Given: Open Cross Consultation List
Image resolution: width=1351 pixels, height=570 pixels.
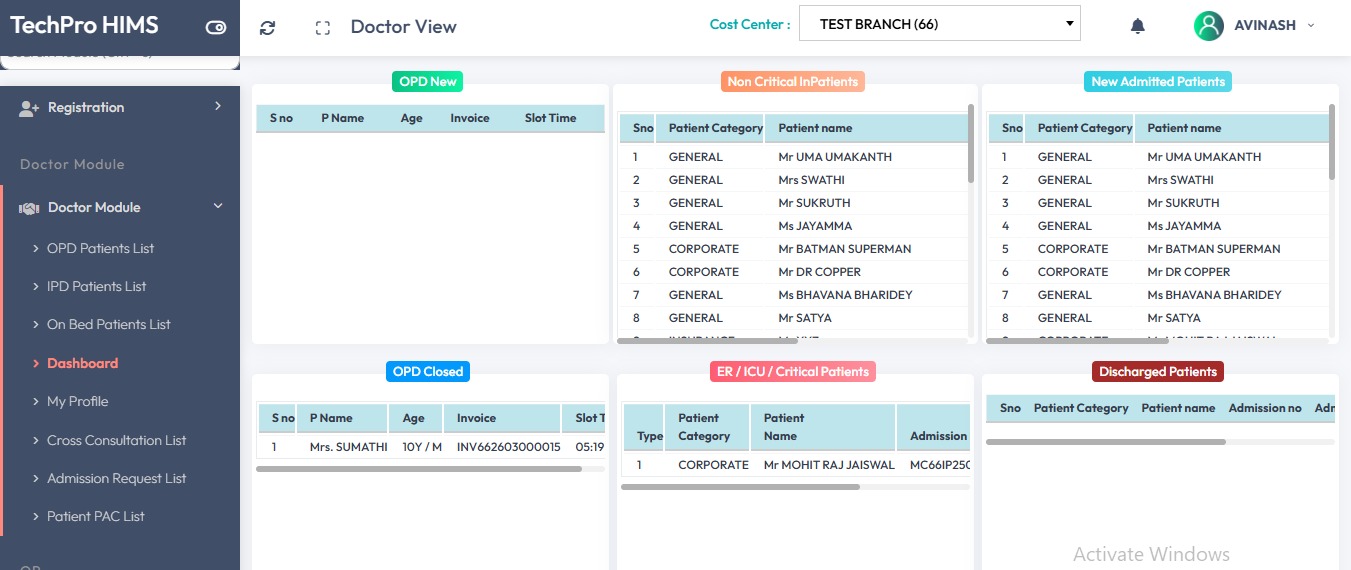Looking at the screenshot, I should [116, 440].
